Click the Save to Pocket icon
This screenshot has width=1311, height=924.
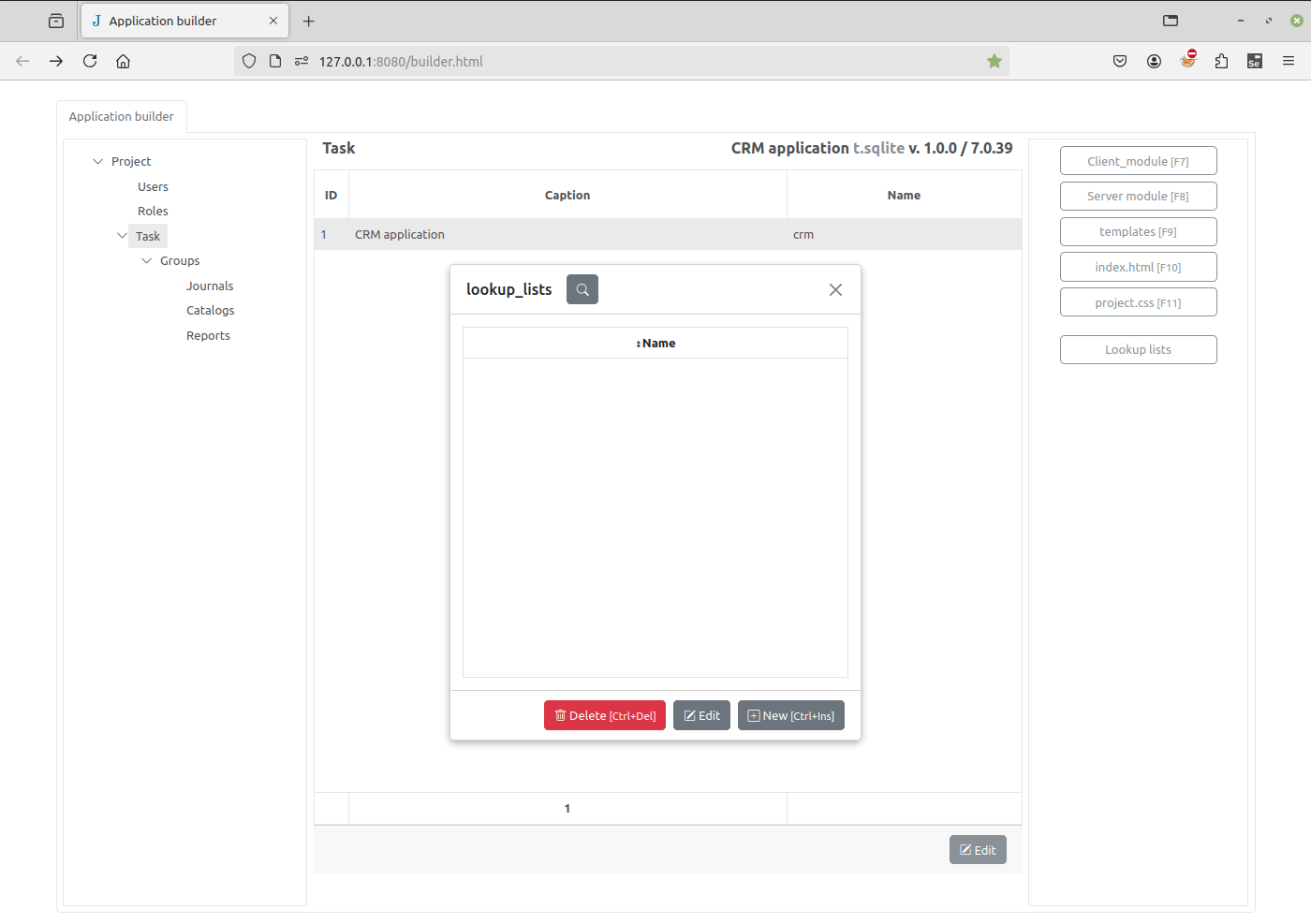coord(1120,61)
